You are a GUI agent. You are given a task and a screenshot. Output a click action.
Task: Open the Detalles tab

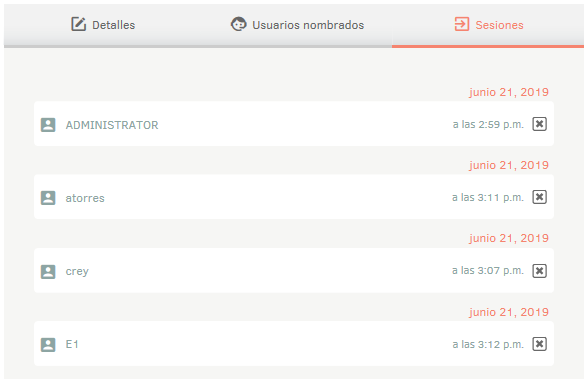(103, 25)
